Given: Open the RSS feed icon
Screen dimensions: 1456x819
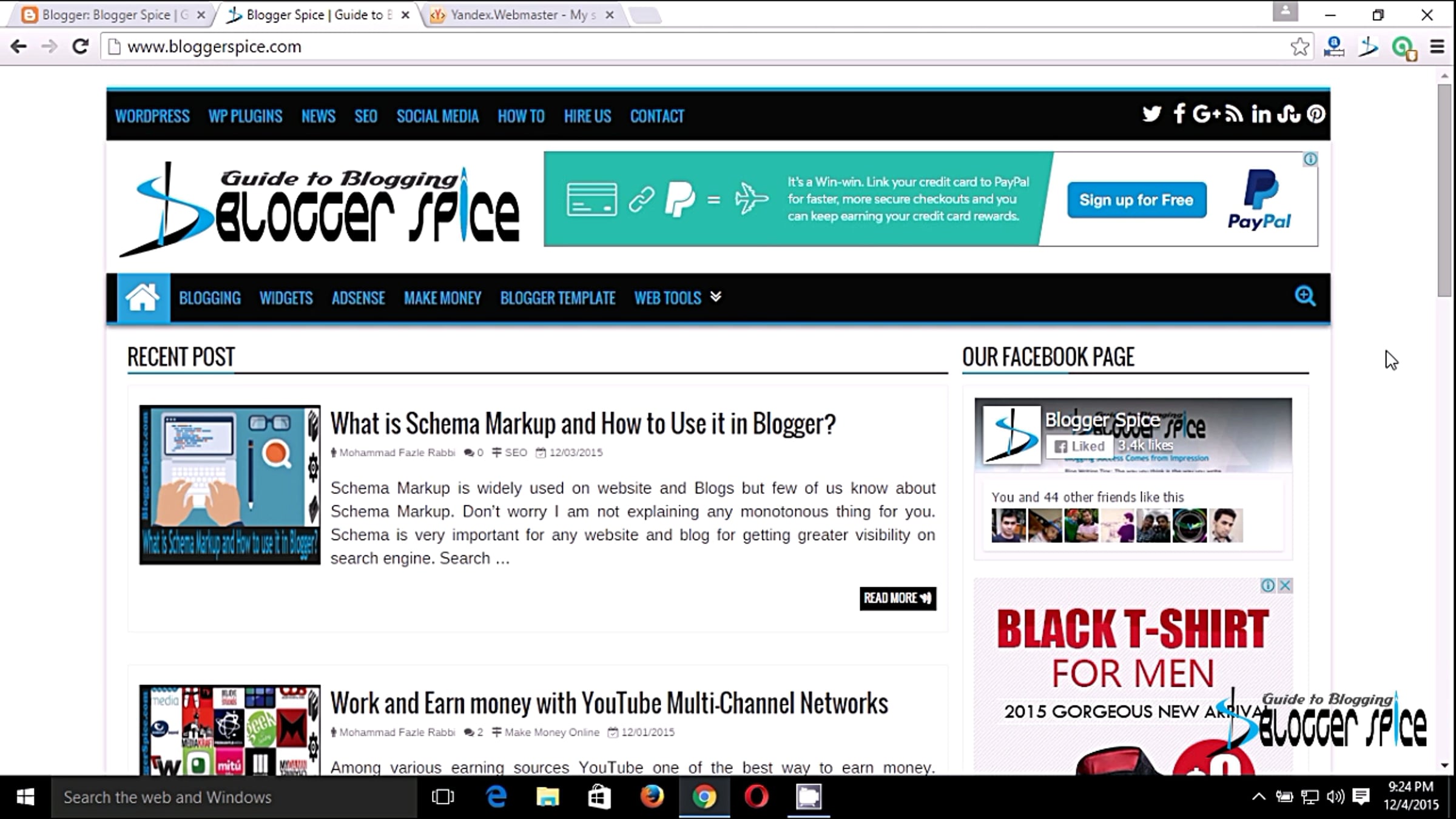Looking at the screenshot, I should pos(1233,114).
